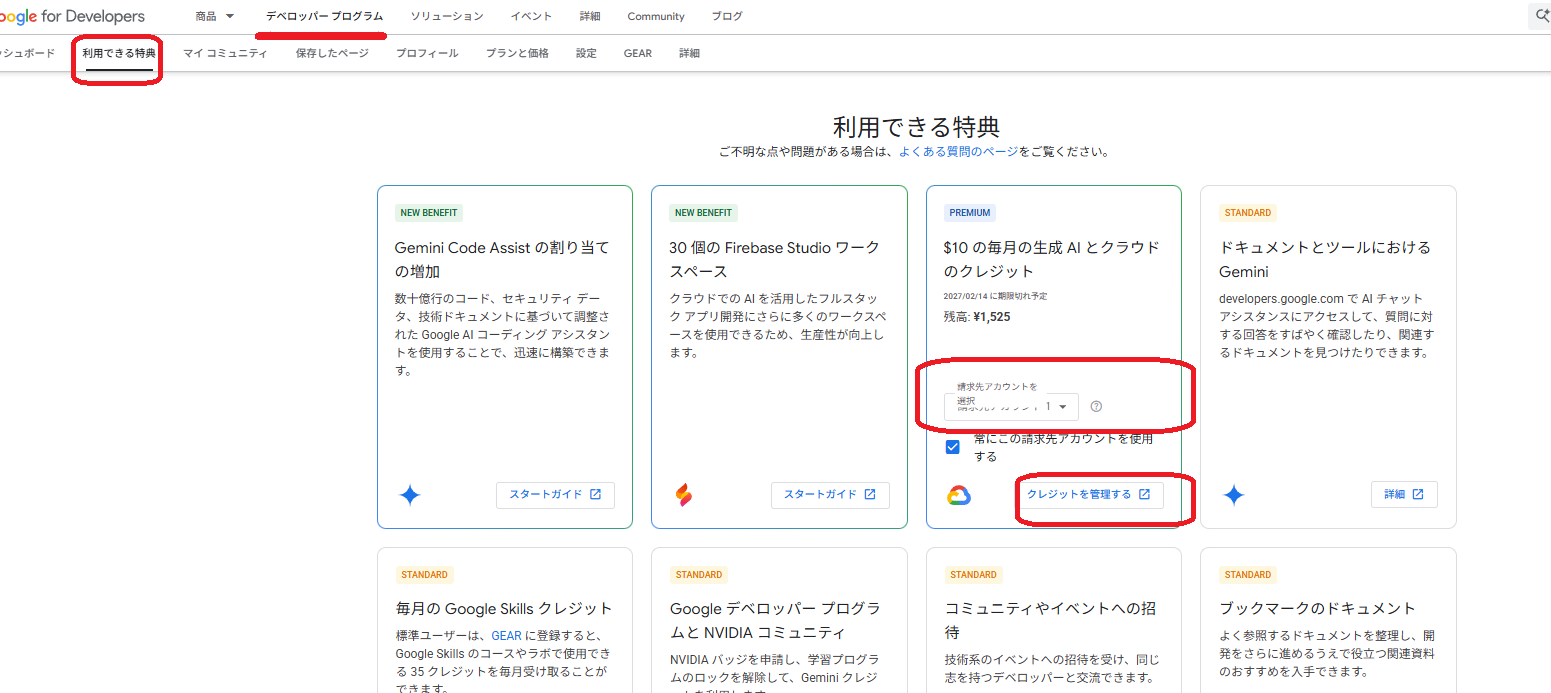Image resolution: width=1551 pixels, height=693 pixels.
Task: Open the search with the magnifier icon
Action: click(x=1541, y=15)
